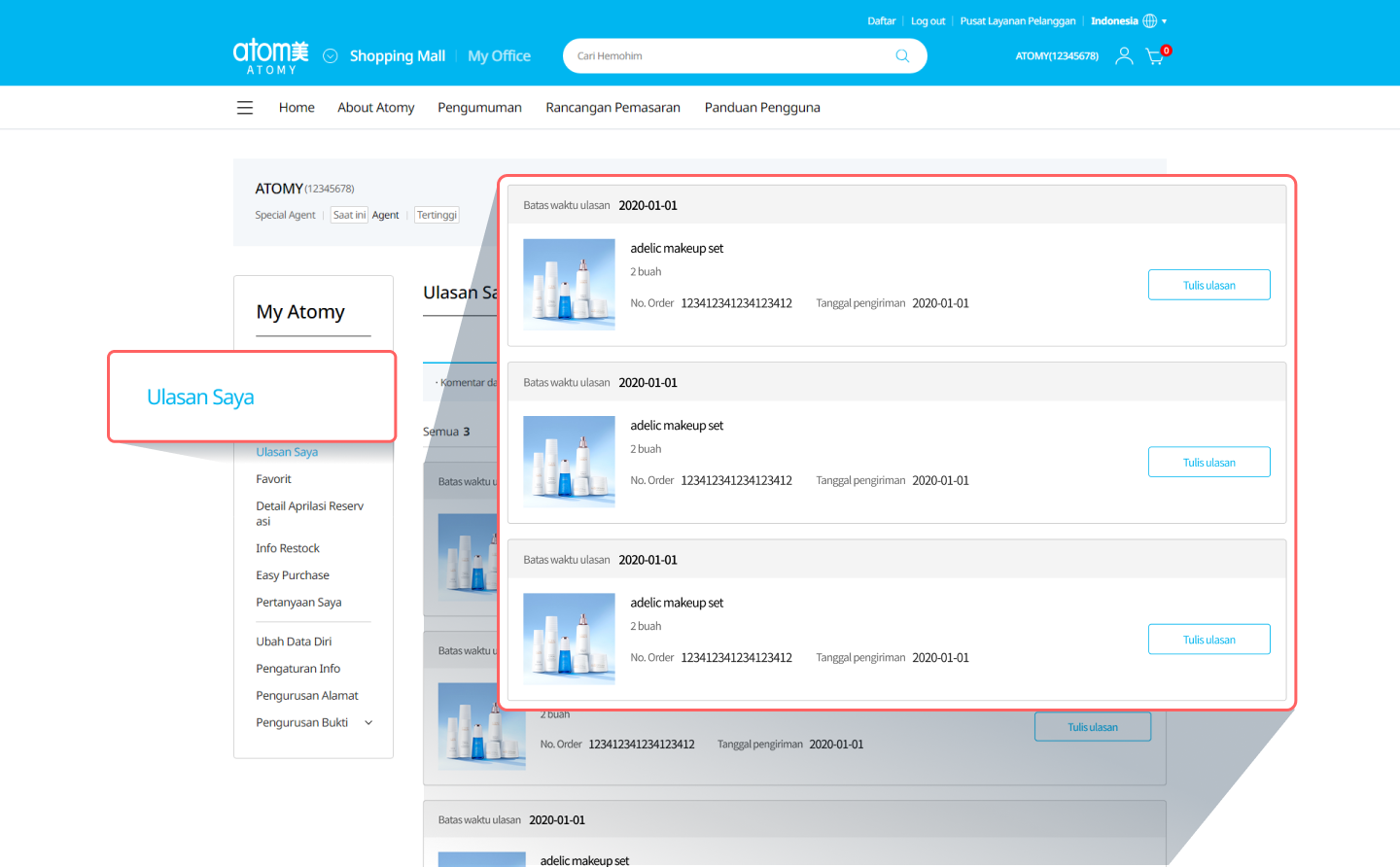Expand the Indonesia language dropdown arrow
The height and width of the screenshot is (867, 1400).
point(1165,21)
